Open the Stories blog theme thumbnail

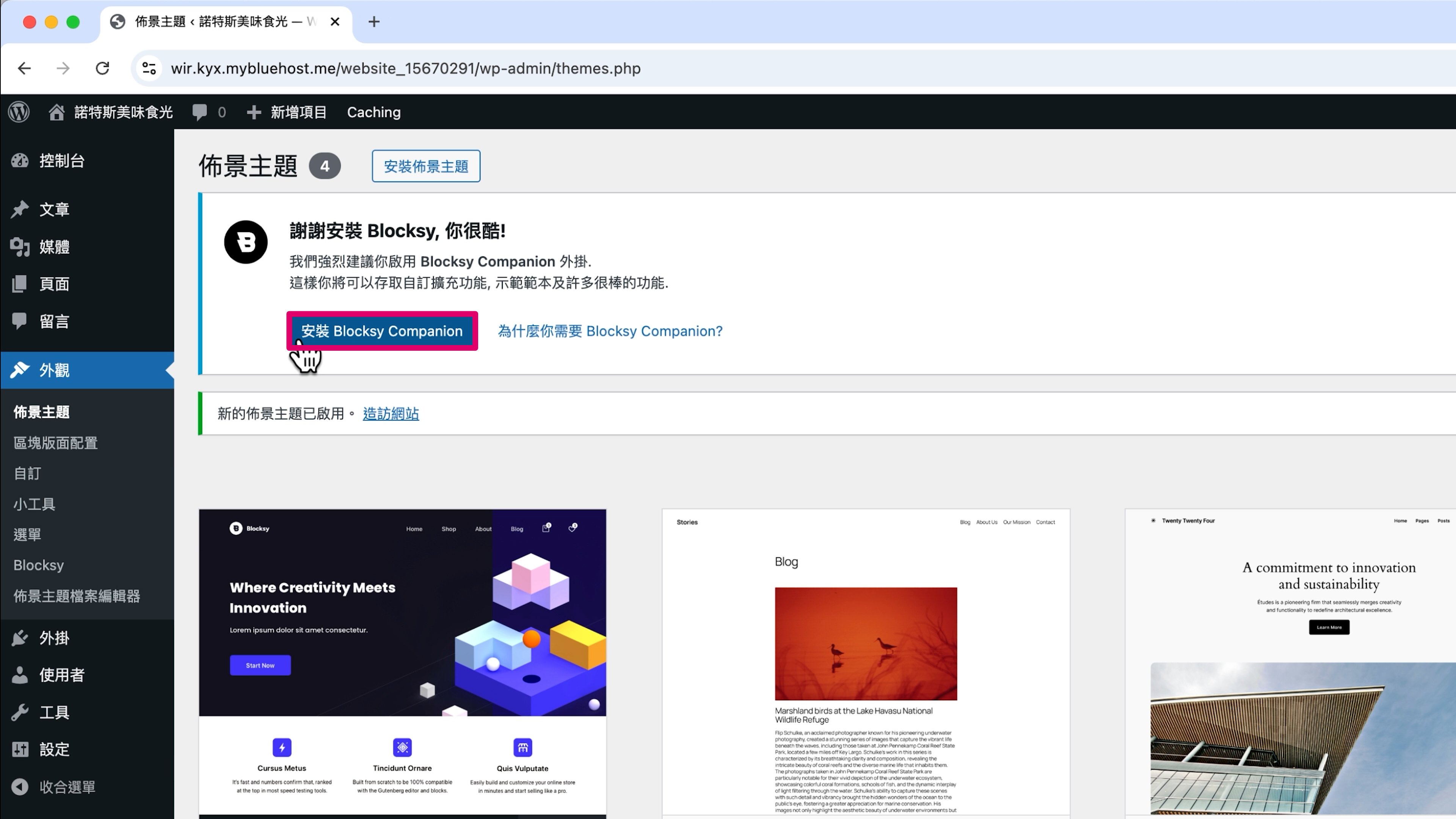click(866, 664)
